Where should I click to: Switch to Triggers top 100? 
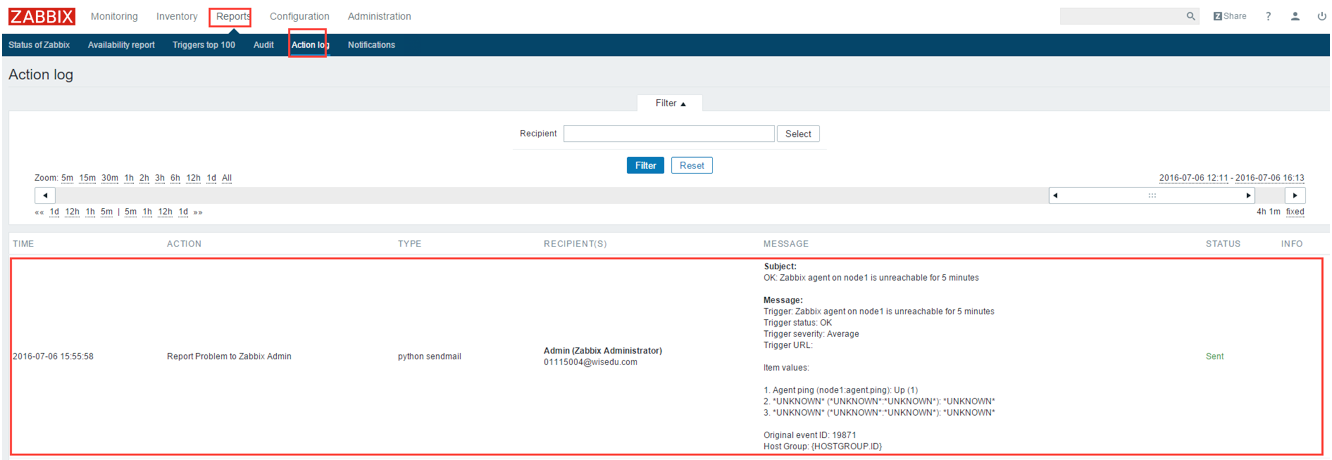tap(204, 45)
